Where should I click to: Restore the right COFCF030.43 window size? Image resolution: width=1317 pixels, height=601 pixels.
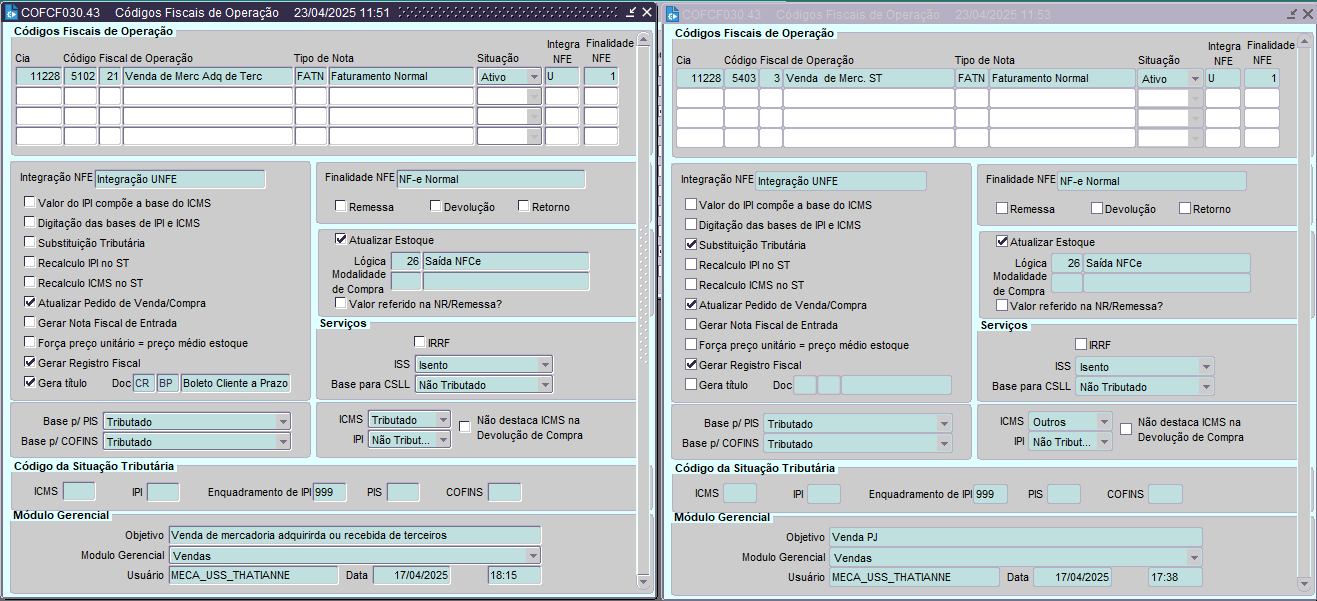tap(1291, 15)
